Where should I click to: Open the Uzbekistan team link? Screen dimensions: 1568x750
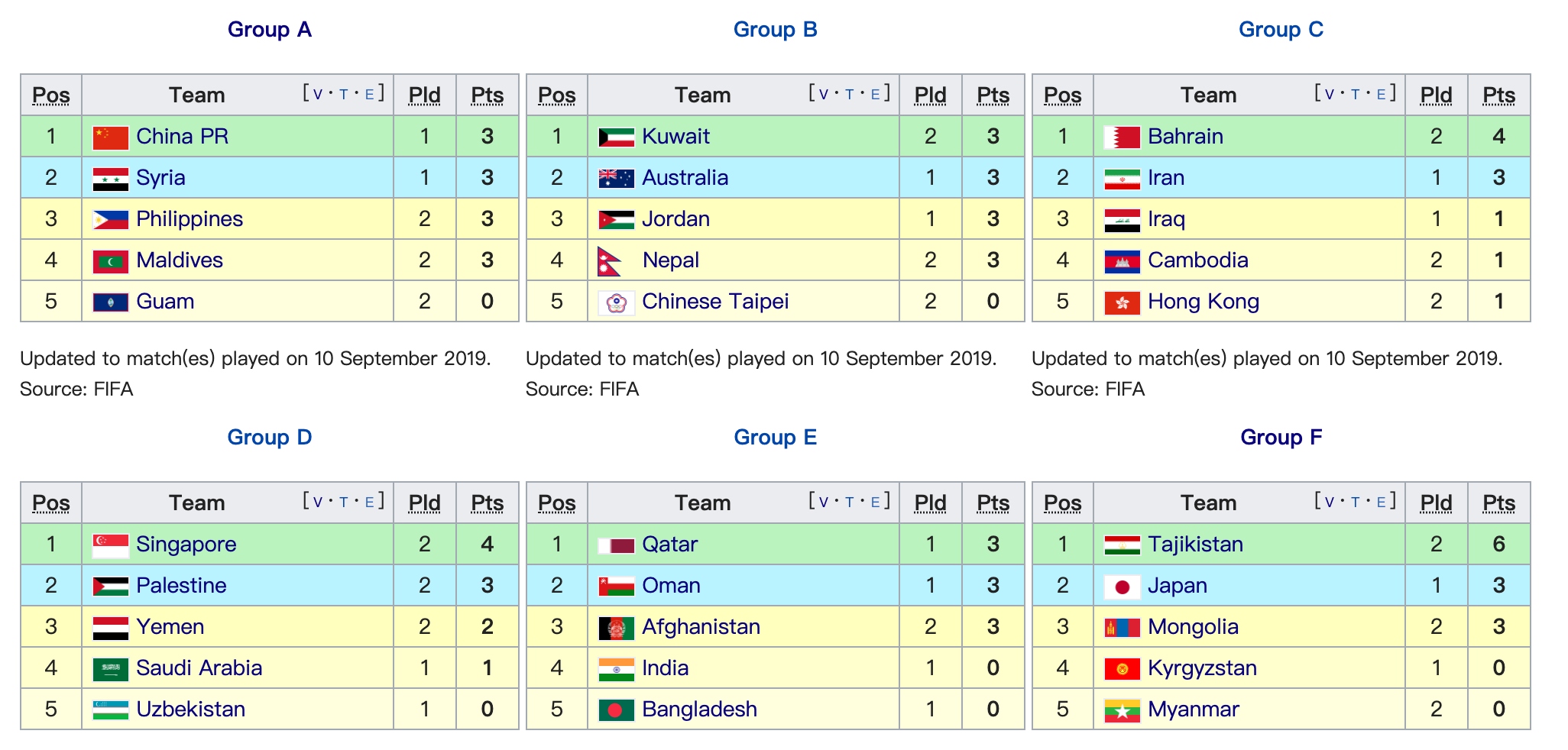click(190, 710)
